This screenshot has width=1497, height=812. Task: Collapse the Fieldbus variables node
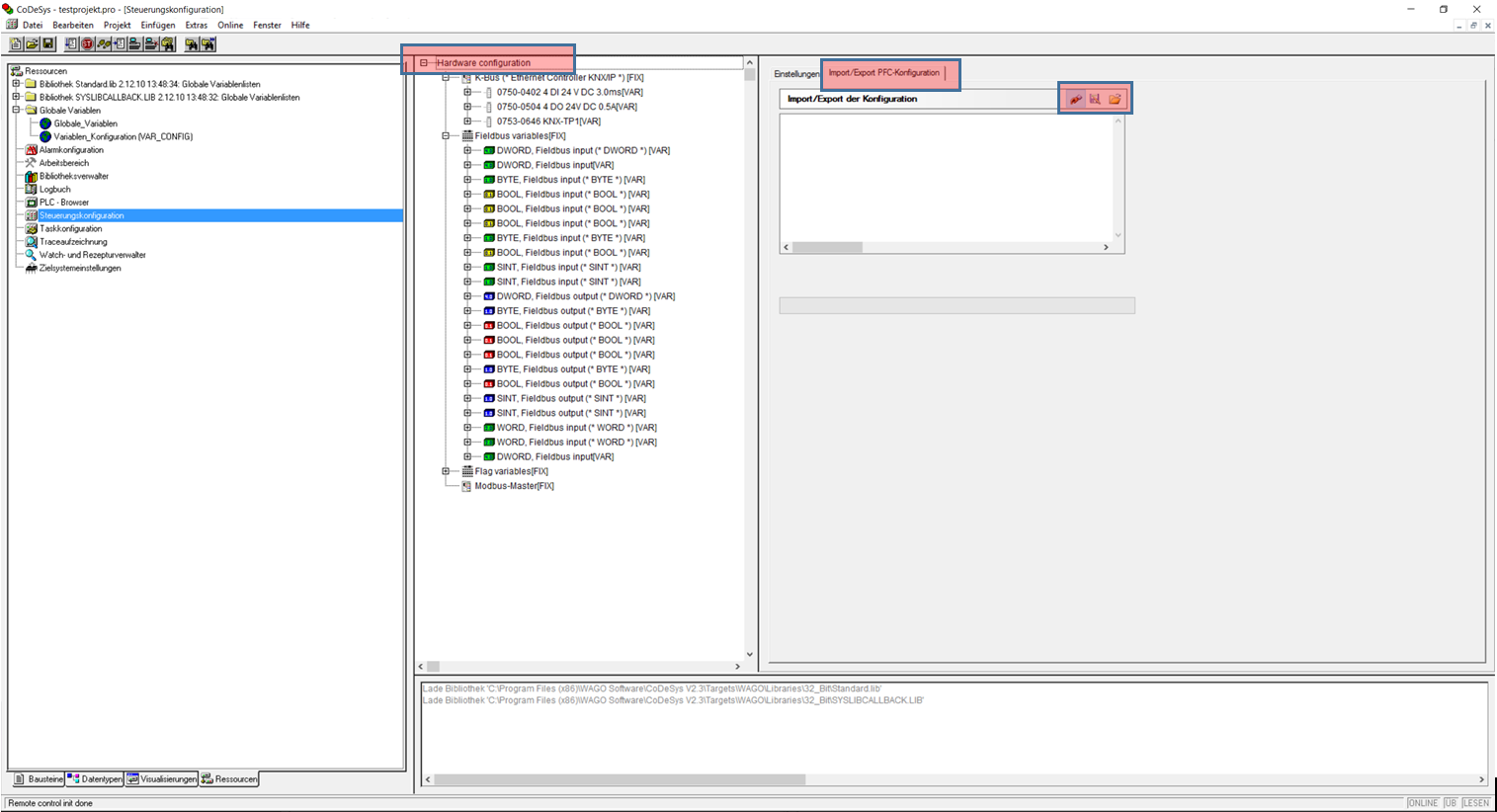[446, 136]
